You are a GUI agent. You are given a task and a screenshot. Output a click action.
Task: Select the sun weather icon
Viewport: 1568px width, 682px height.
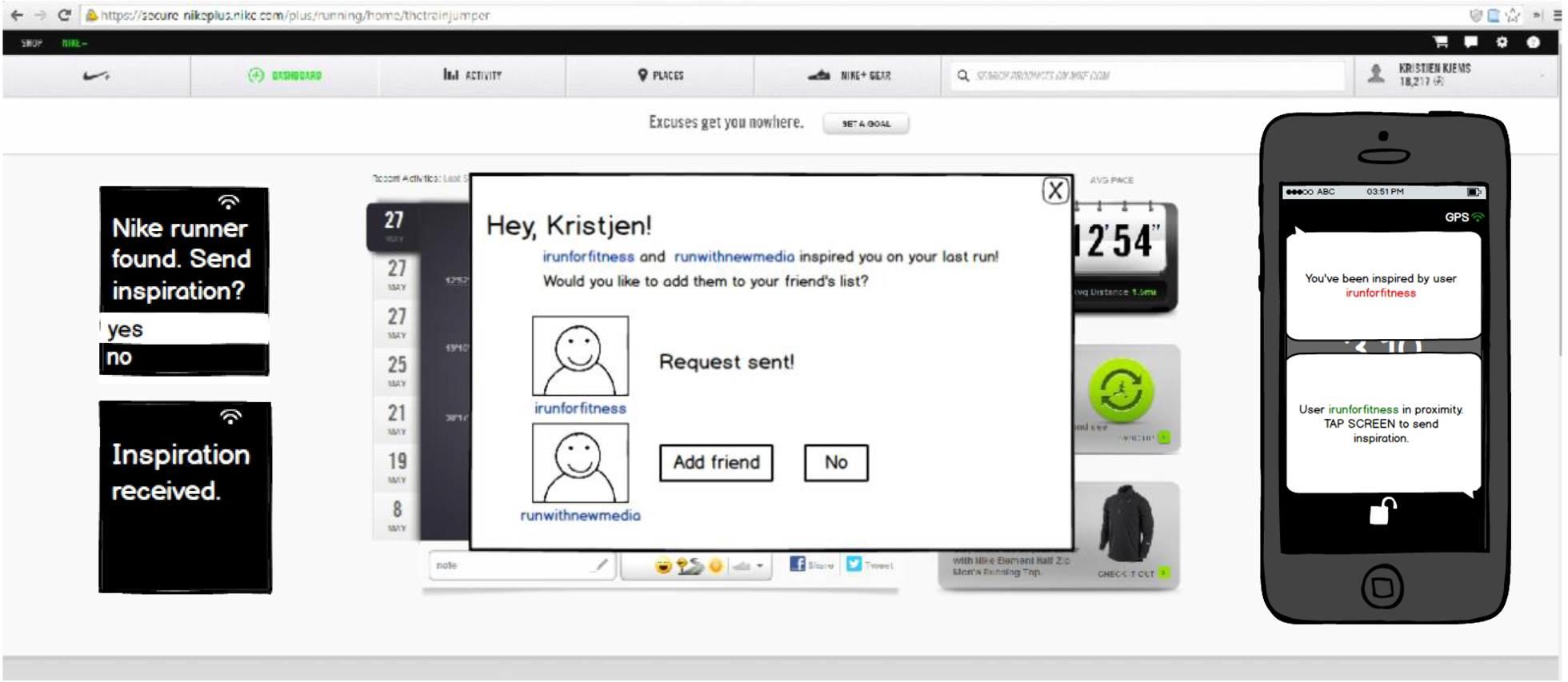pyautogui.click(x=716, y=566)
